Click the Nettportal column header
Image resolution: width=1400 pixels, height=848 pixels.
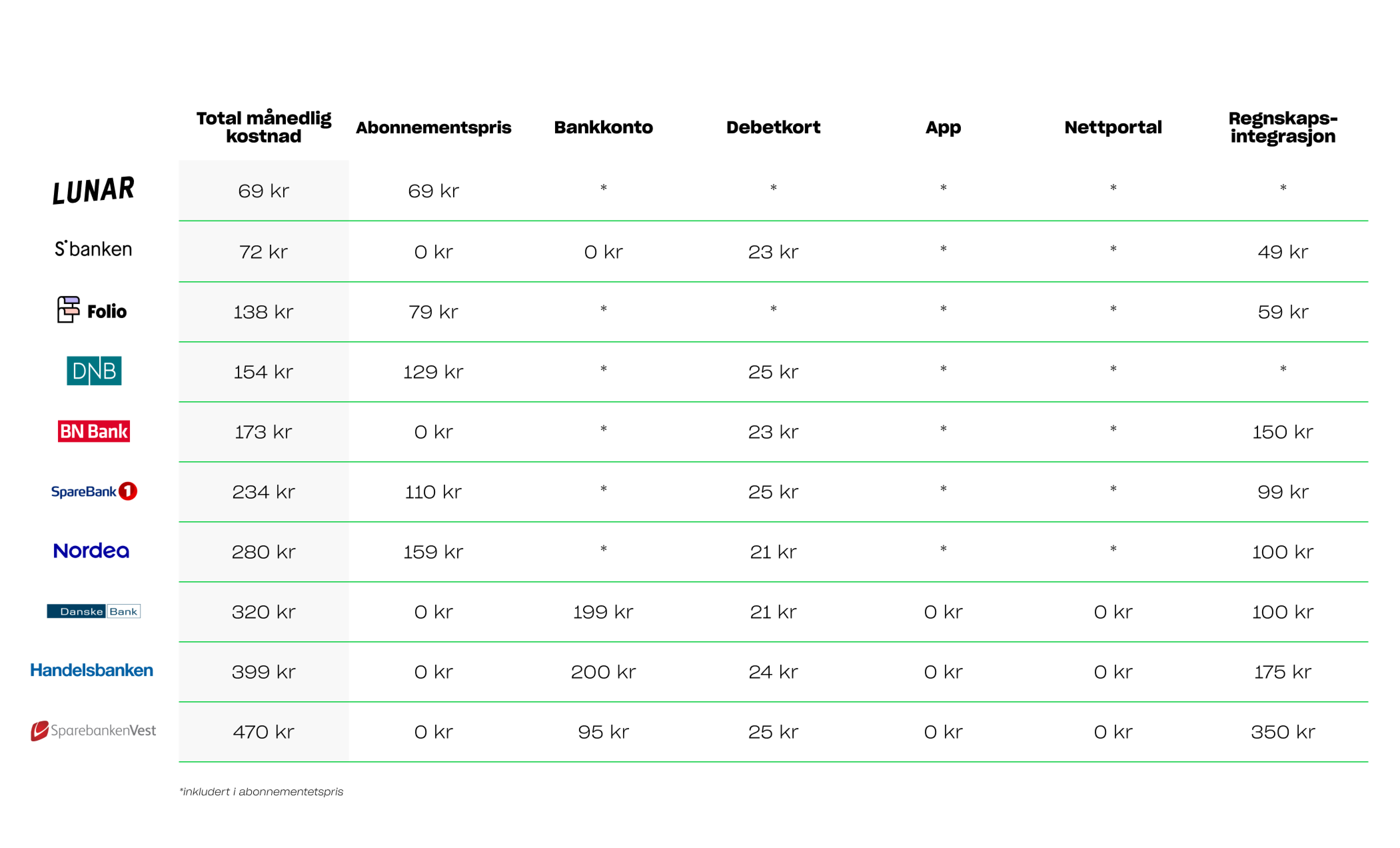point(1113,127)
